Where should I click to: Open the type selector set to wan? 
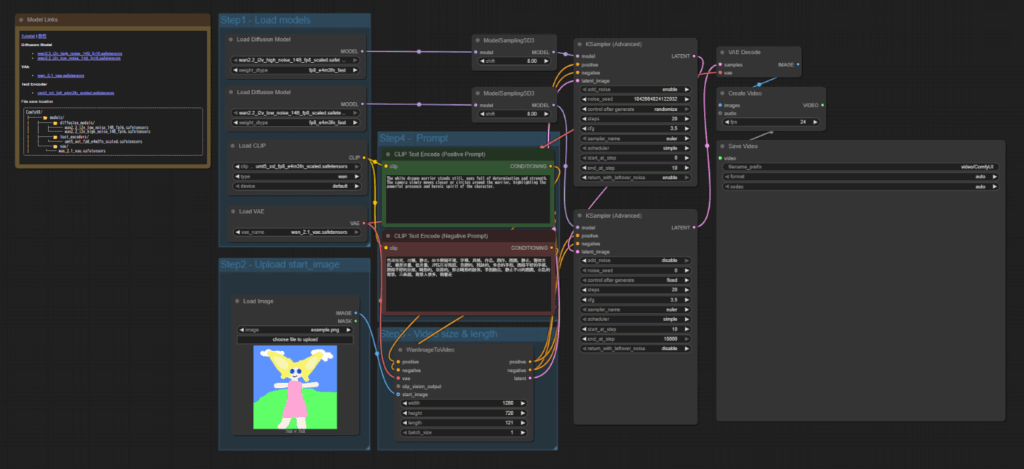pyautogui.click(x=296, y=176)
